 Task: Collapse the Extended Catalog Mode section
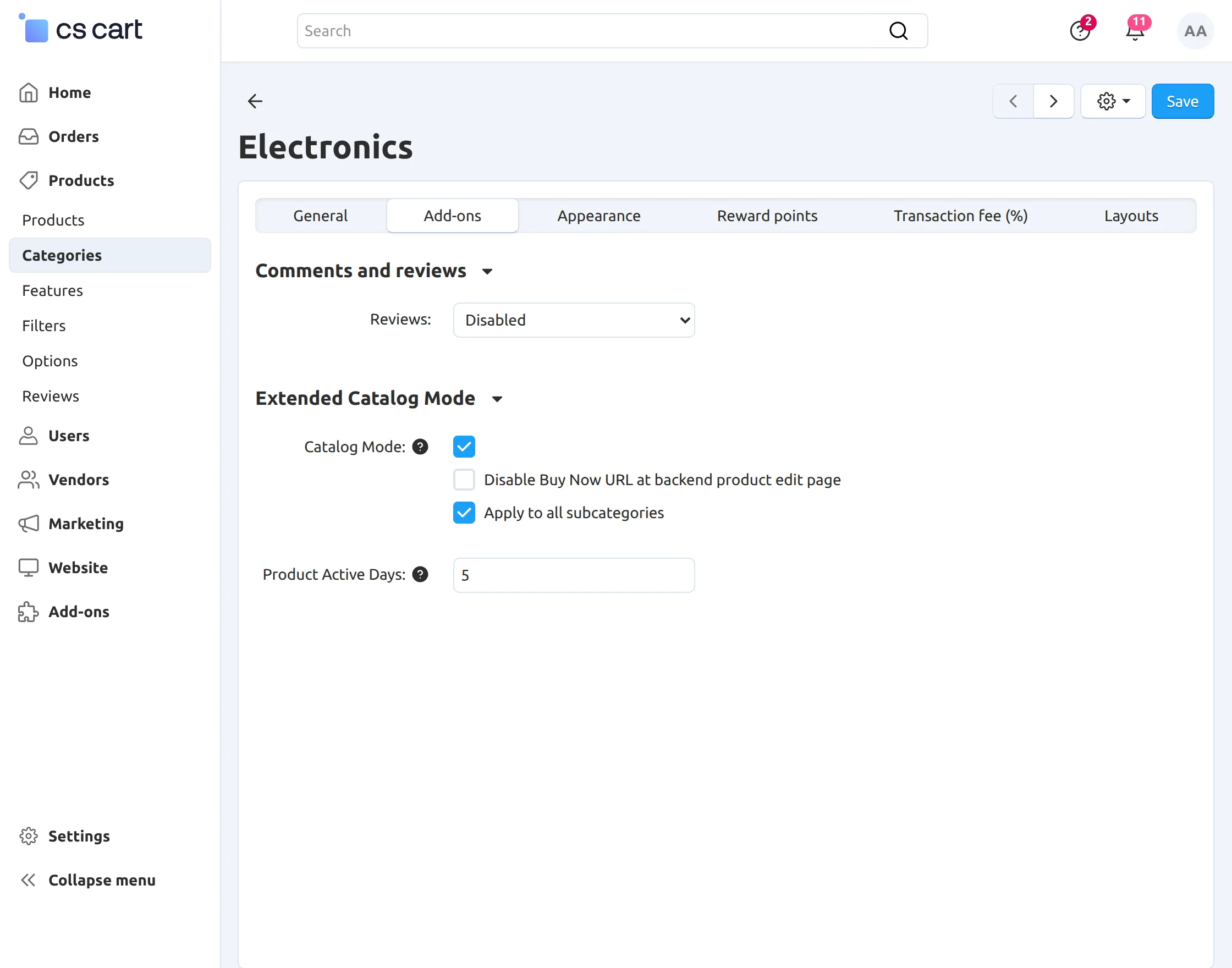coord(378,398)
